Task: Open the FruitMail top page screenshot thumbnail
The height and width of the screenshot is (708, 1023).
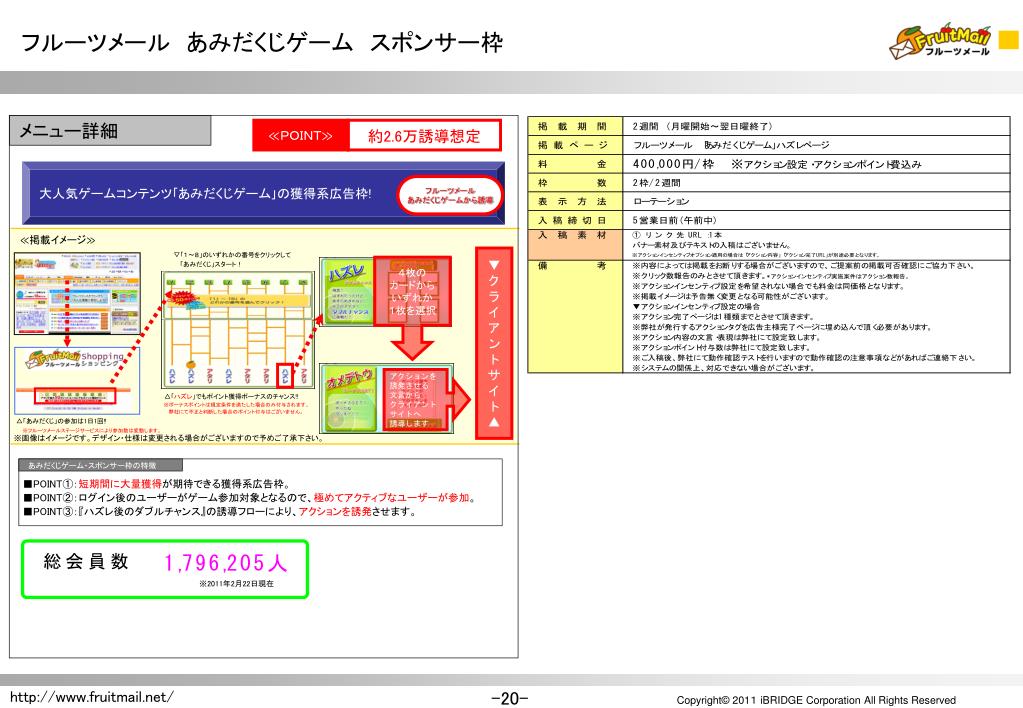Action: (78, 294)
